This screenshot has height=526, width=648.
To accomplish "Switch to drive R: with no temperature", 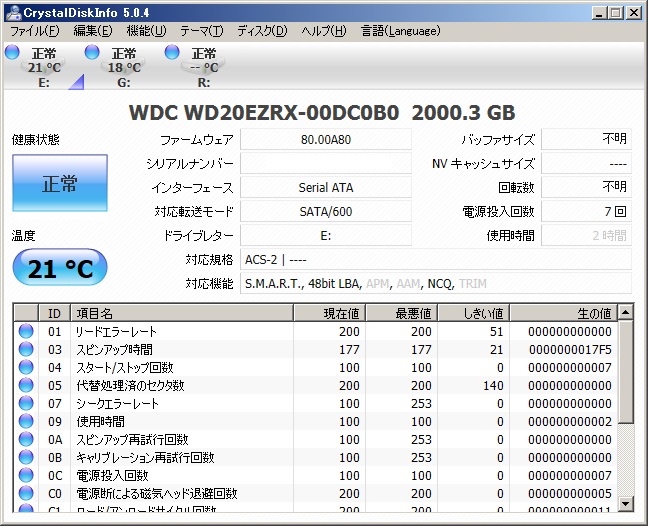I will click(204, 67).
